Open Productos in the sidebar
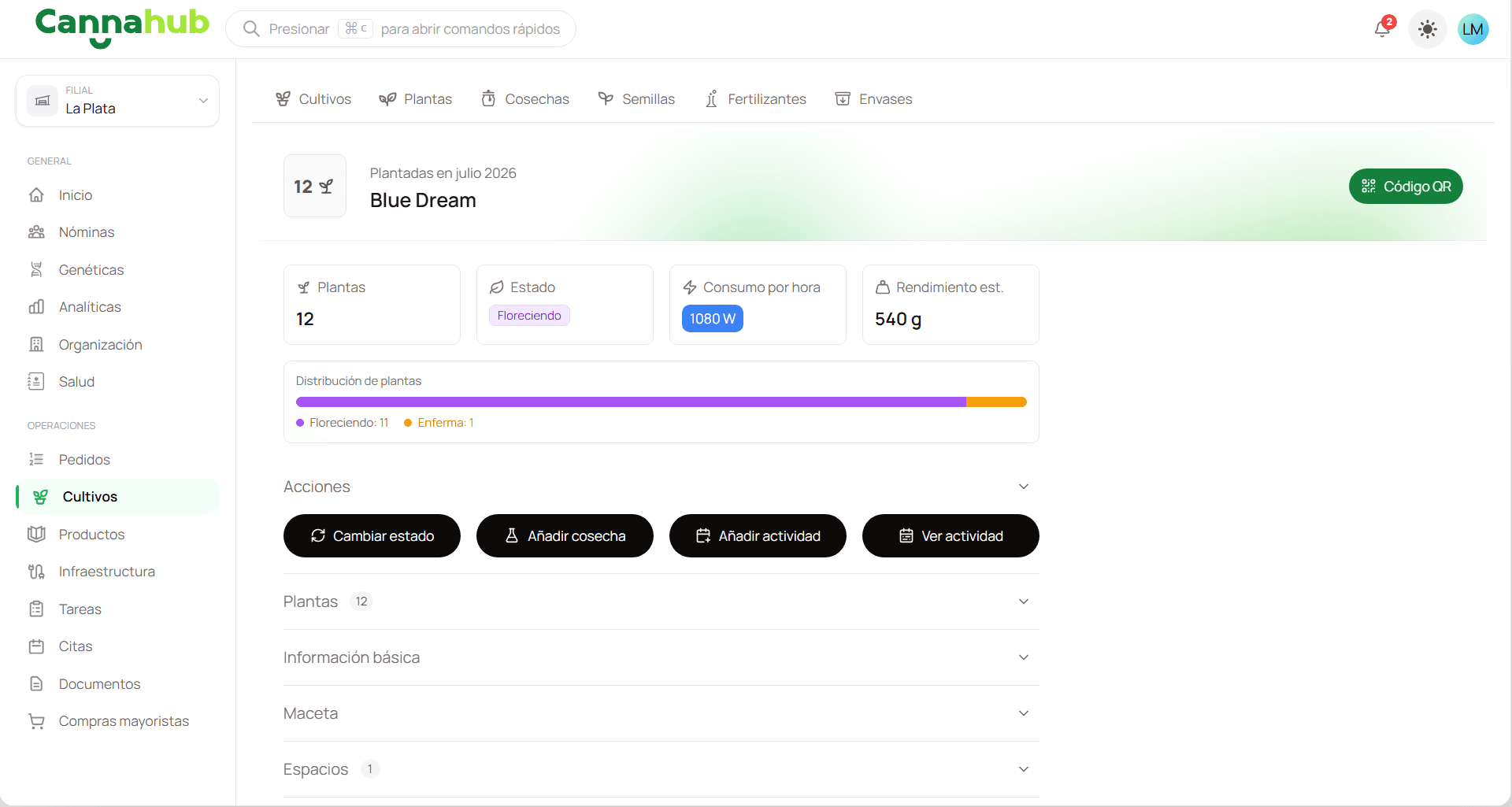1512x807 pixels. (118, 535)
